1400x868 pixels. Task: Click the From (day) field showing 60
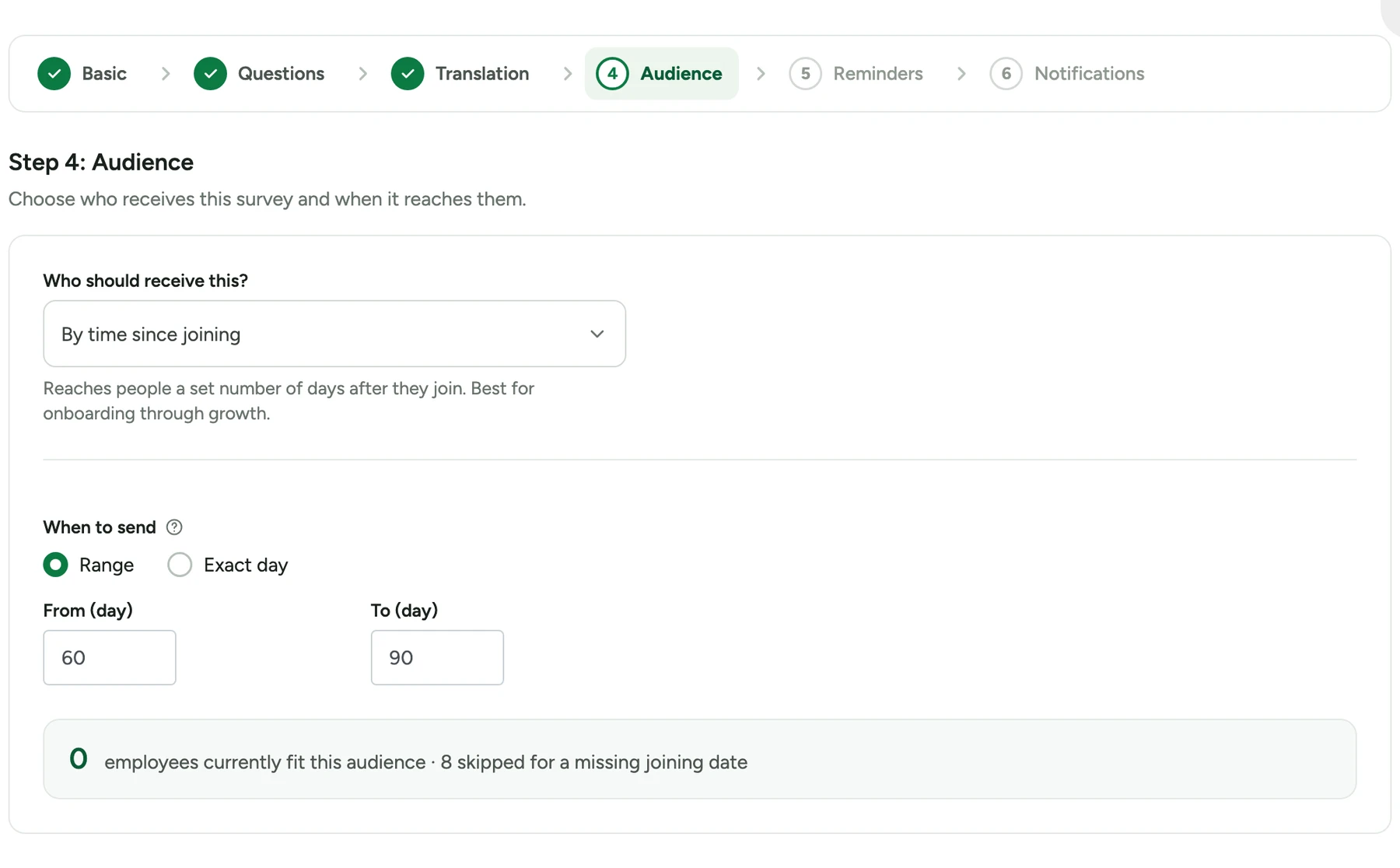(x=110, y=658)
